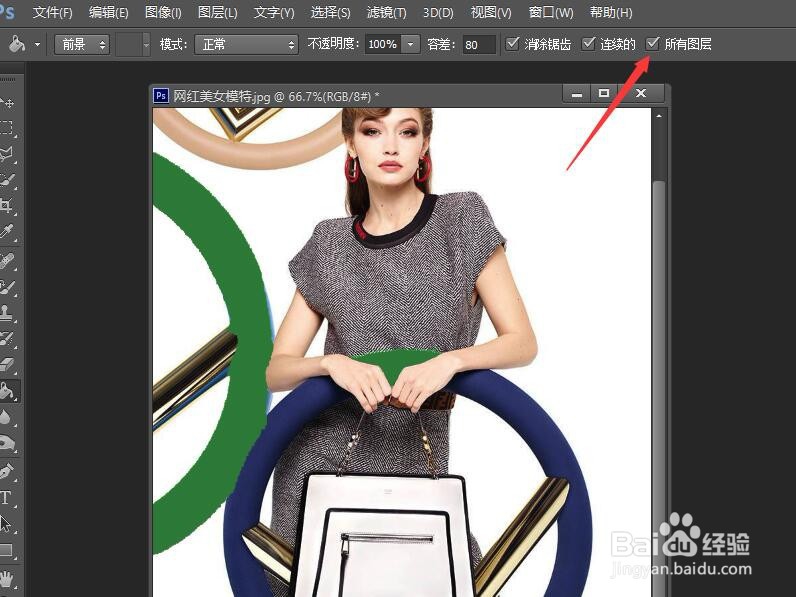Maximize the document window
Viewport: 796px width, 597px height.
click(604, 93)
